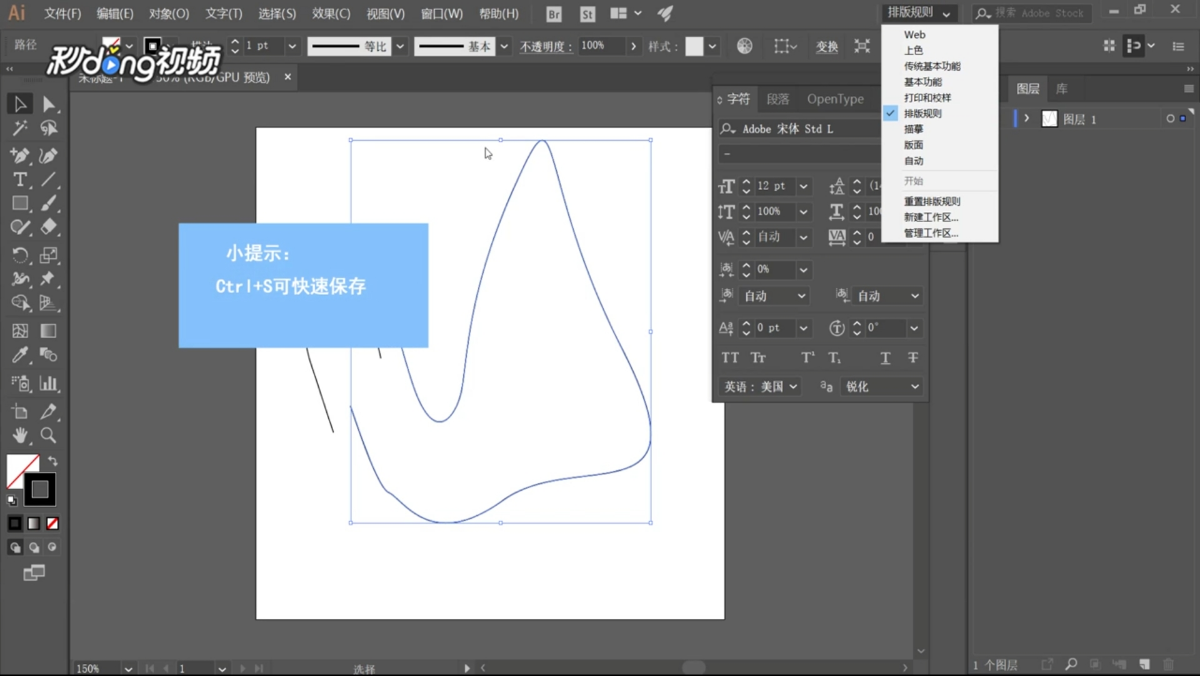Select 排版规则 checked workspace entry
The image size is (1200, 676).
click(x=923, y=113)
